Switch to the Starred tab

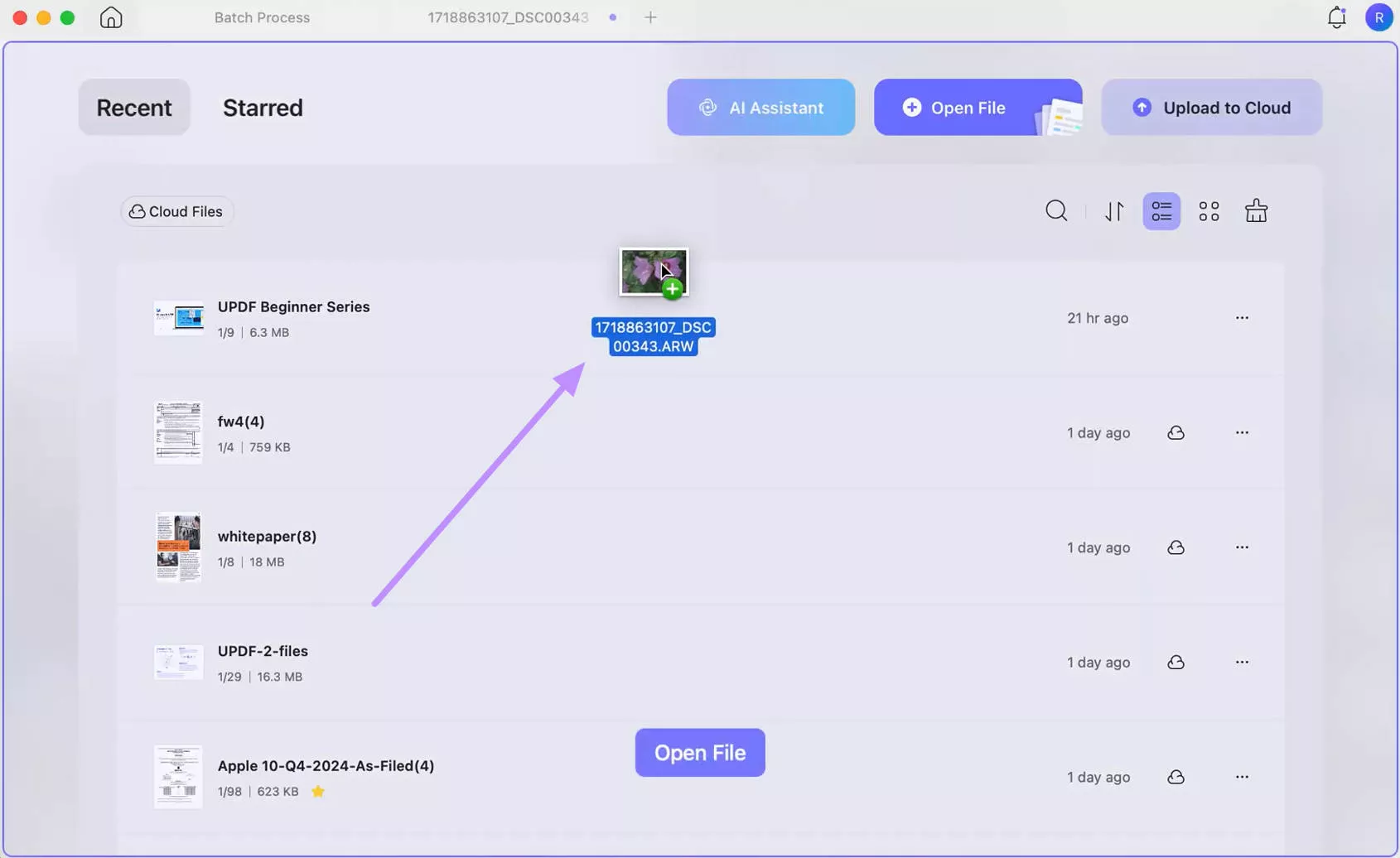pyautogui.click(x=263, y=108)
